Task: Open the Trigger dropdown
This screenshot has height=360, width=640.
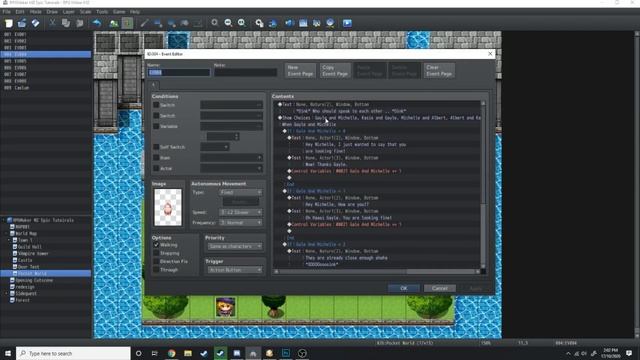Action: pos(235,270)
